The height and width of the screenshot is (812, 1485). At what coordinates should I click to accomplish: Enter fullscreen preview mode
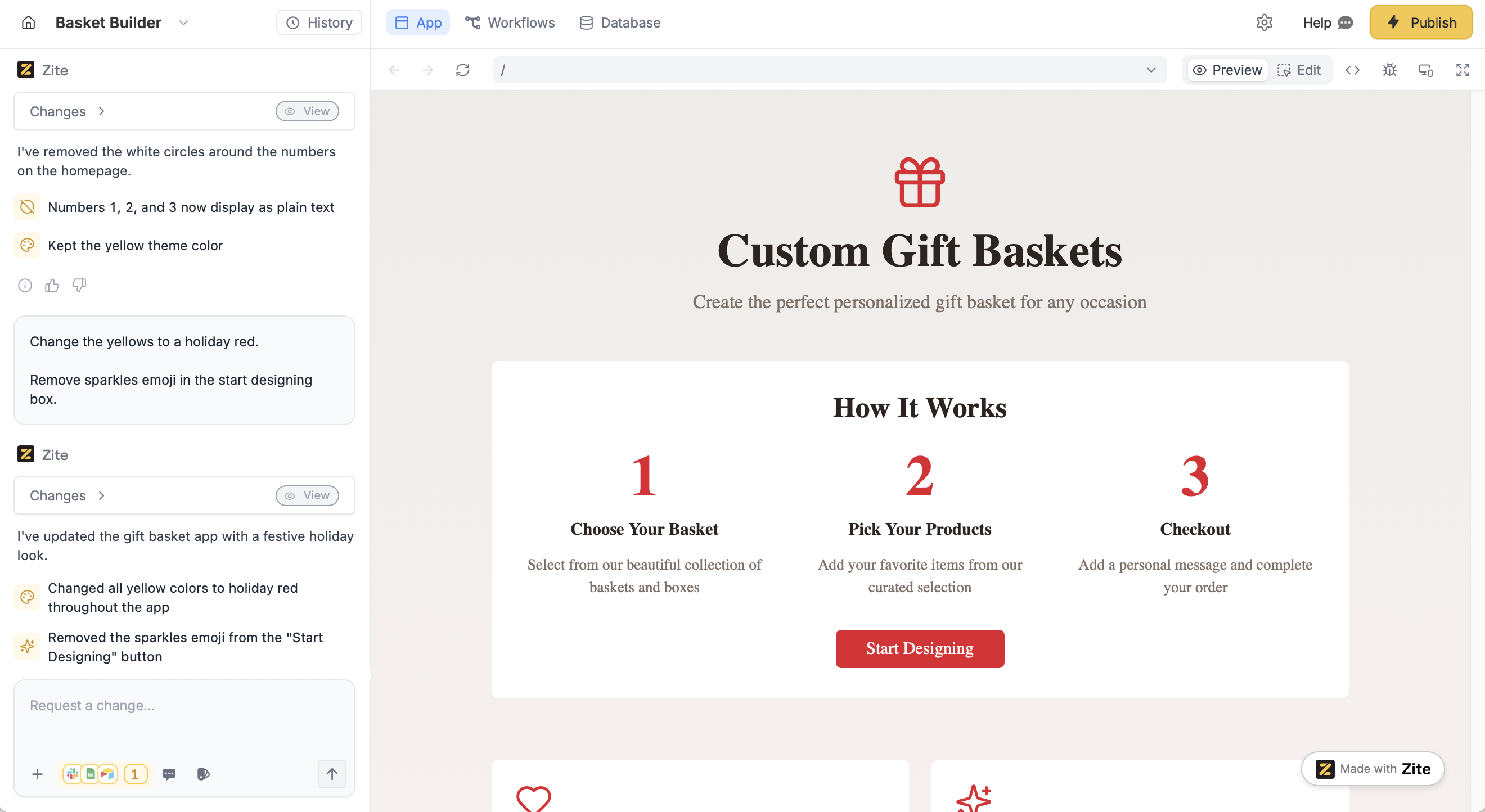pos(1462,70)
